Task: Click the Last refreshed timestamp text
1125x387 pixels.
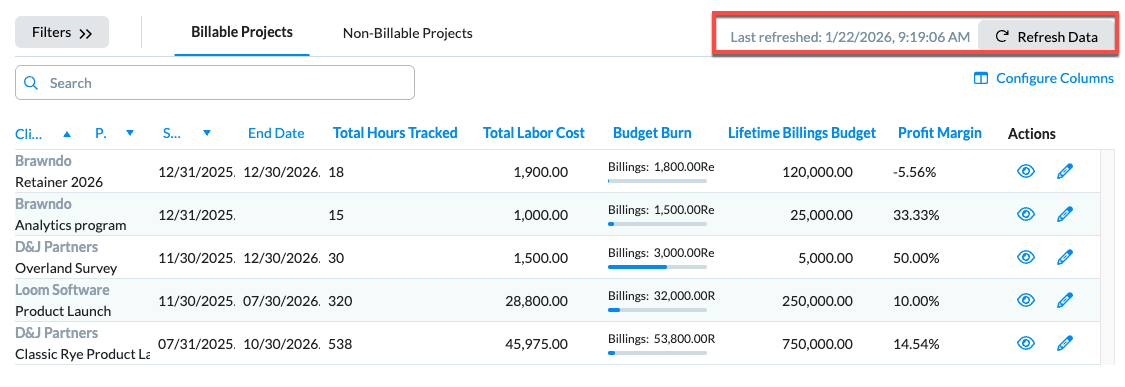Action: (850, 37)
